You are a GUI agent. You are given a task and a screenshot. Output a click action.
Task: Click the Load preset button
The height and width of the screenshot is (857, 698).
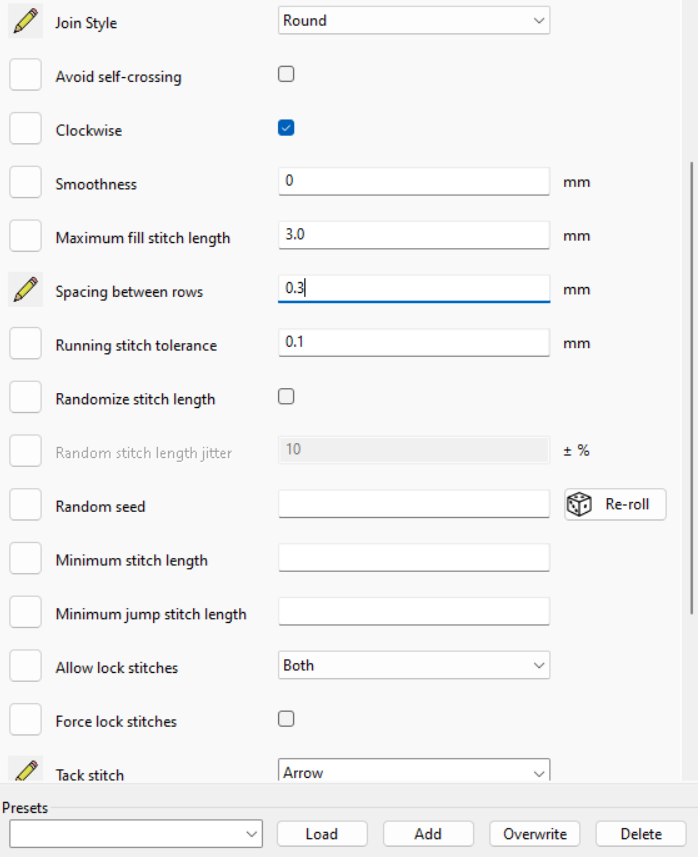point(322,834)
